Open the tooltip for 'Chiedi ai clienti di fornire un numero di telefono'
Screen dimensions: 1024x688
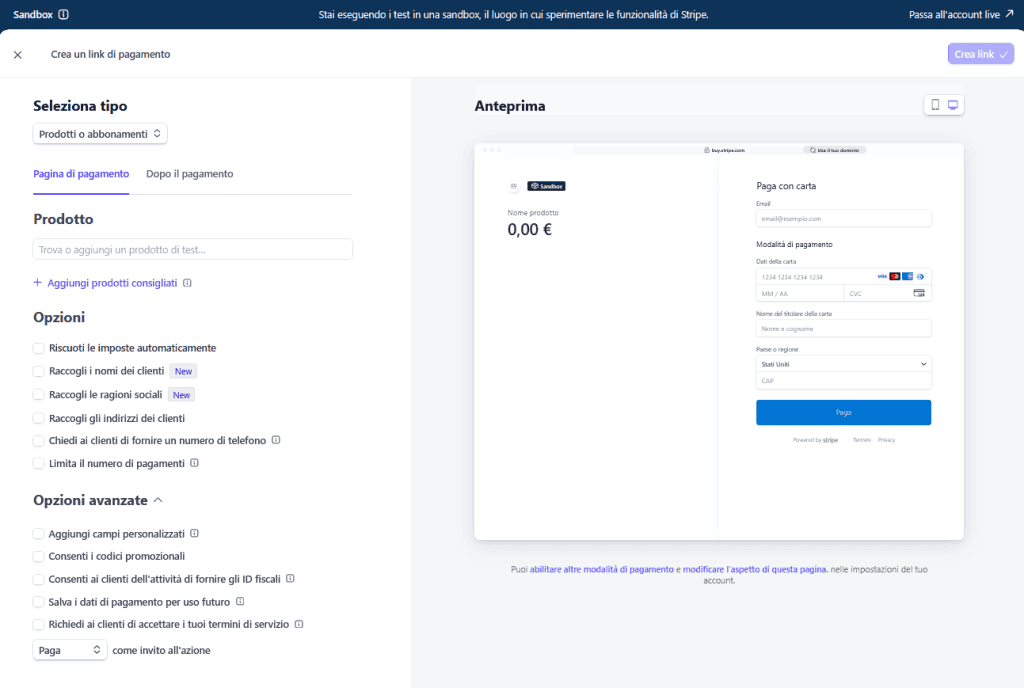[x=275, y=439]
